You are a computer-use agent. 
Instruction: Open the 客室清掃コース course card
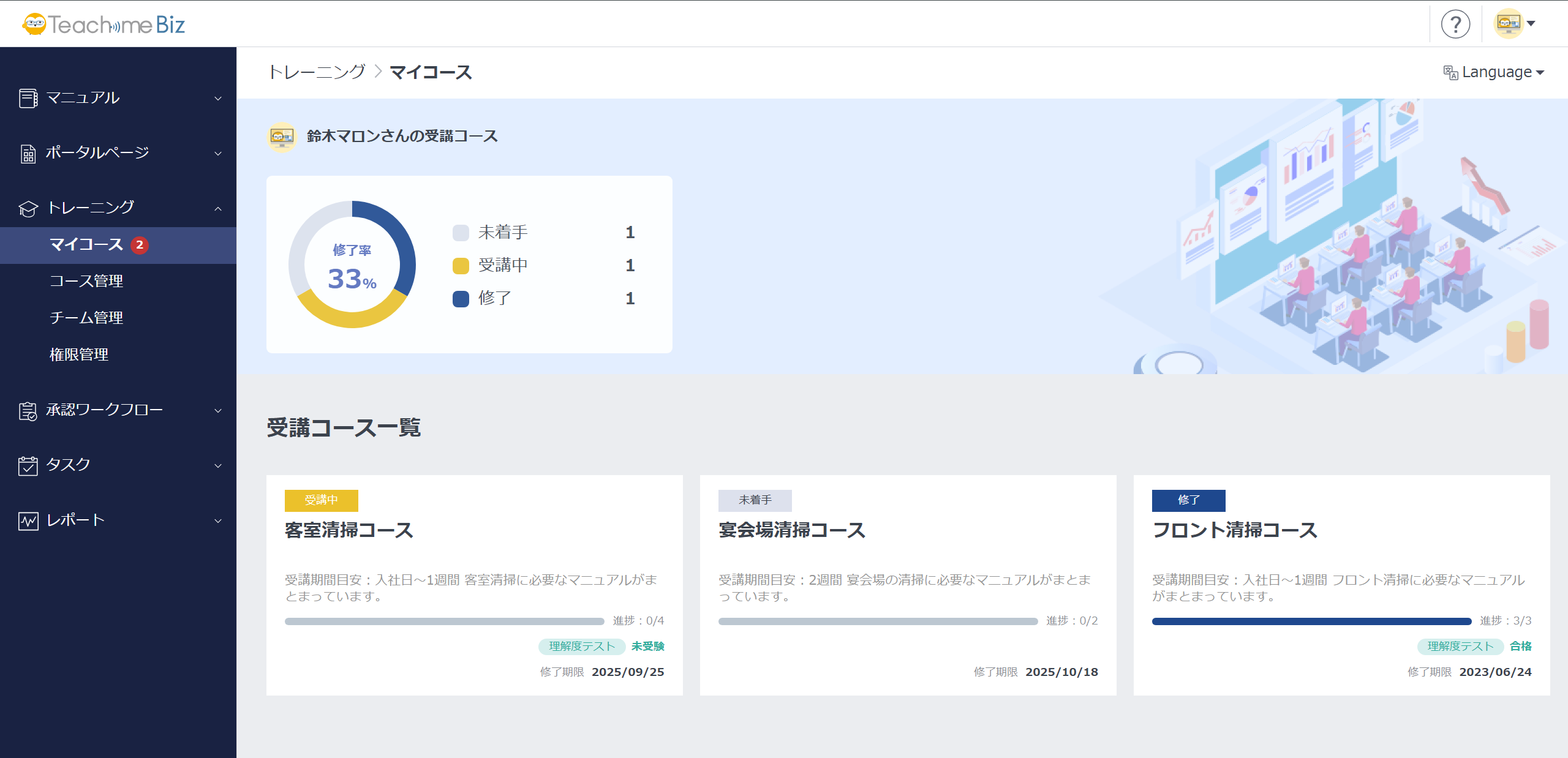(x=349, y=530)
